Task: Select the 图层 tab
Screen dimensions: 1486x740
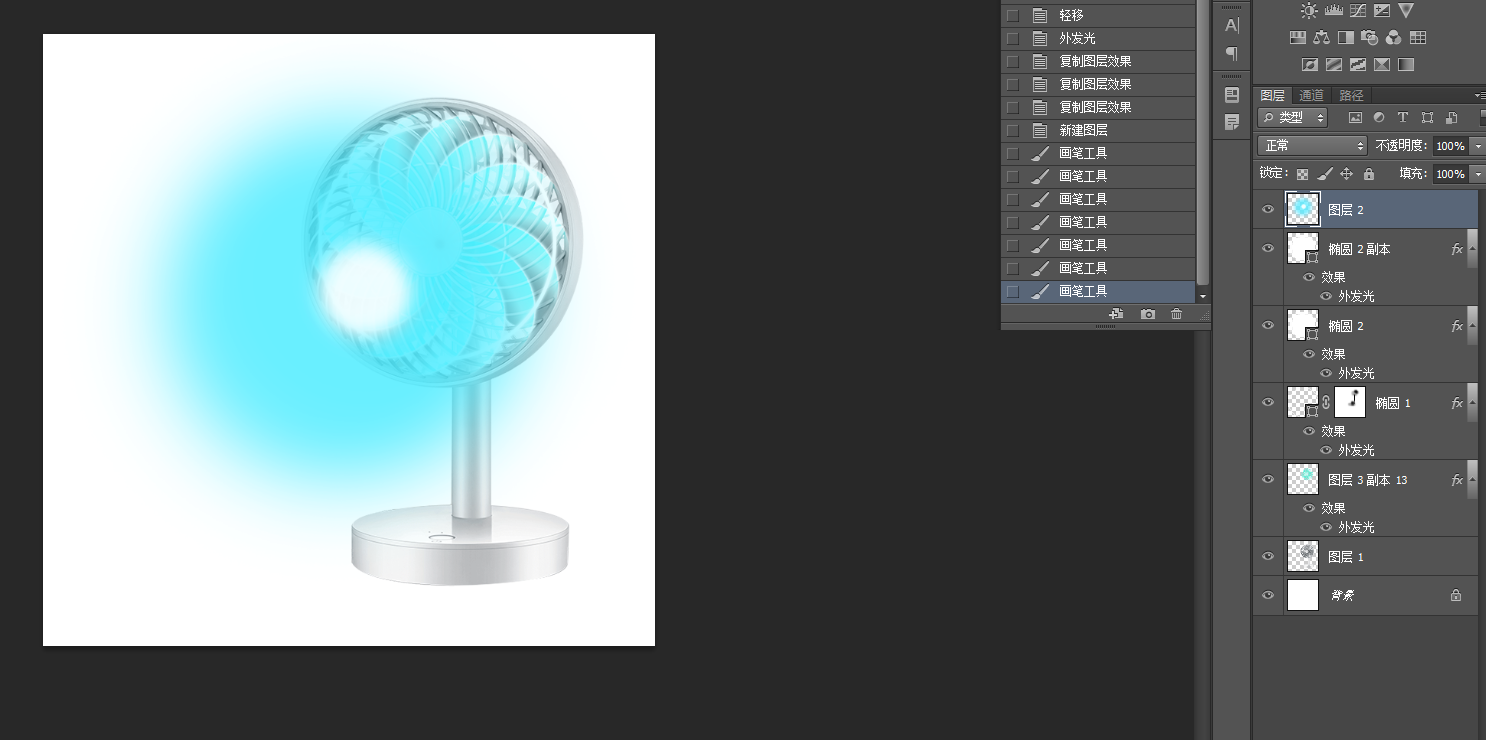Action: point(1273,95)
